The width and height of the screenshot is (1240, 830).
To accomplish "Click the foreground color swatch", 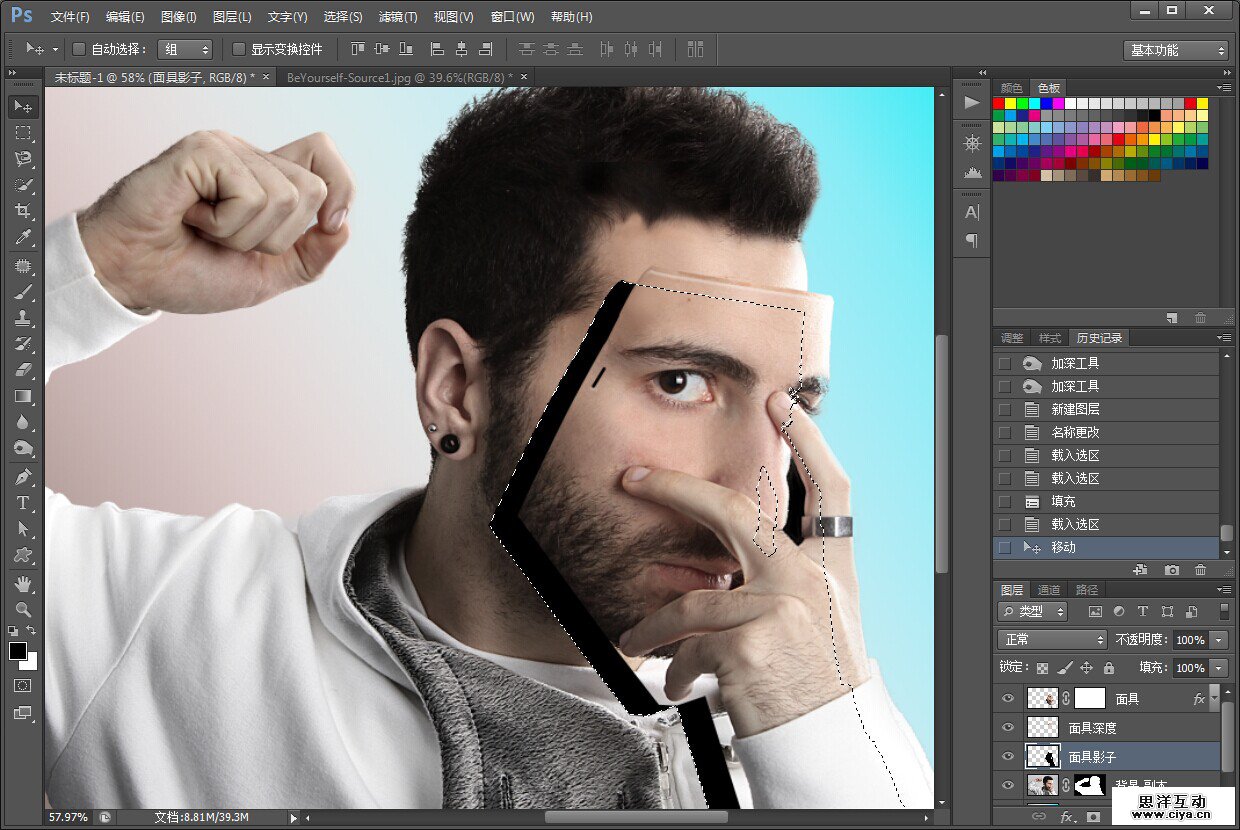I will pyautogui.click(x=18, y=651).
